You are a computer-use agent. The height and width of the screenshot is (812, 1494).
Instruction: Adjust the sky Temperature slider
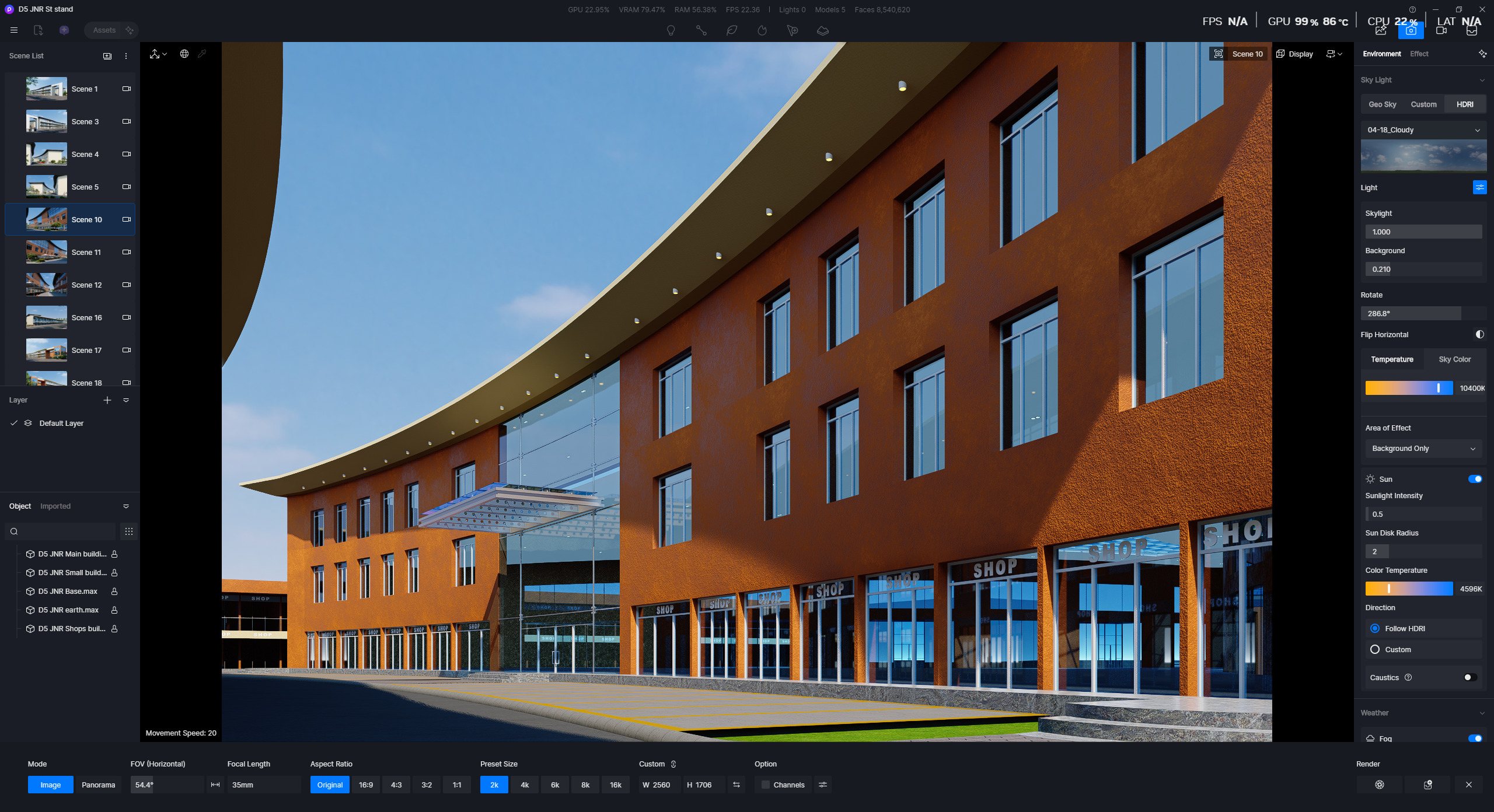[1409, 388]
